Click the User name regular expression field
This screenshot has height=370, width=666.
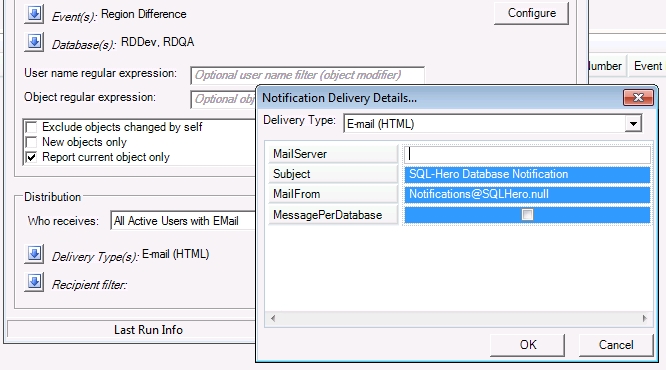(307, 75)
